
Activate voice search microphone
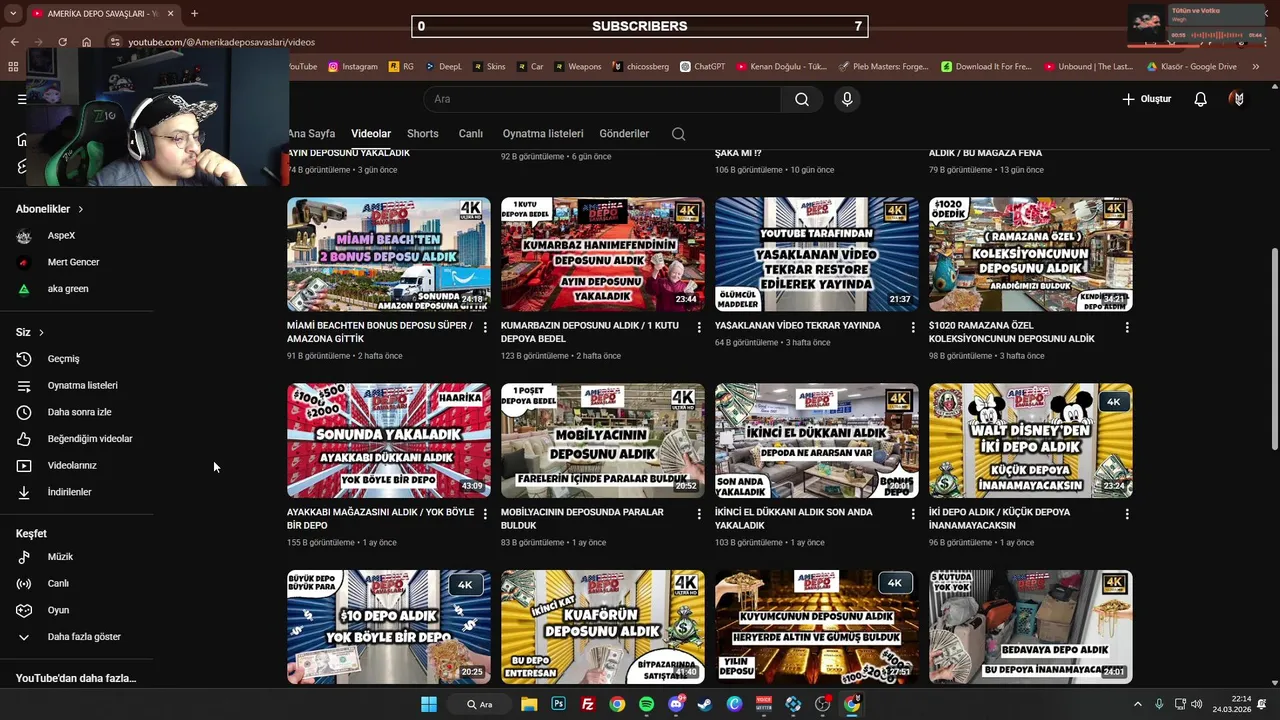(x=847, y=99)
